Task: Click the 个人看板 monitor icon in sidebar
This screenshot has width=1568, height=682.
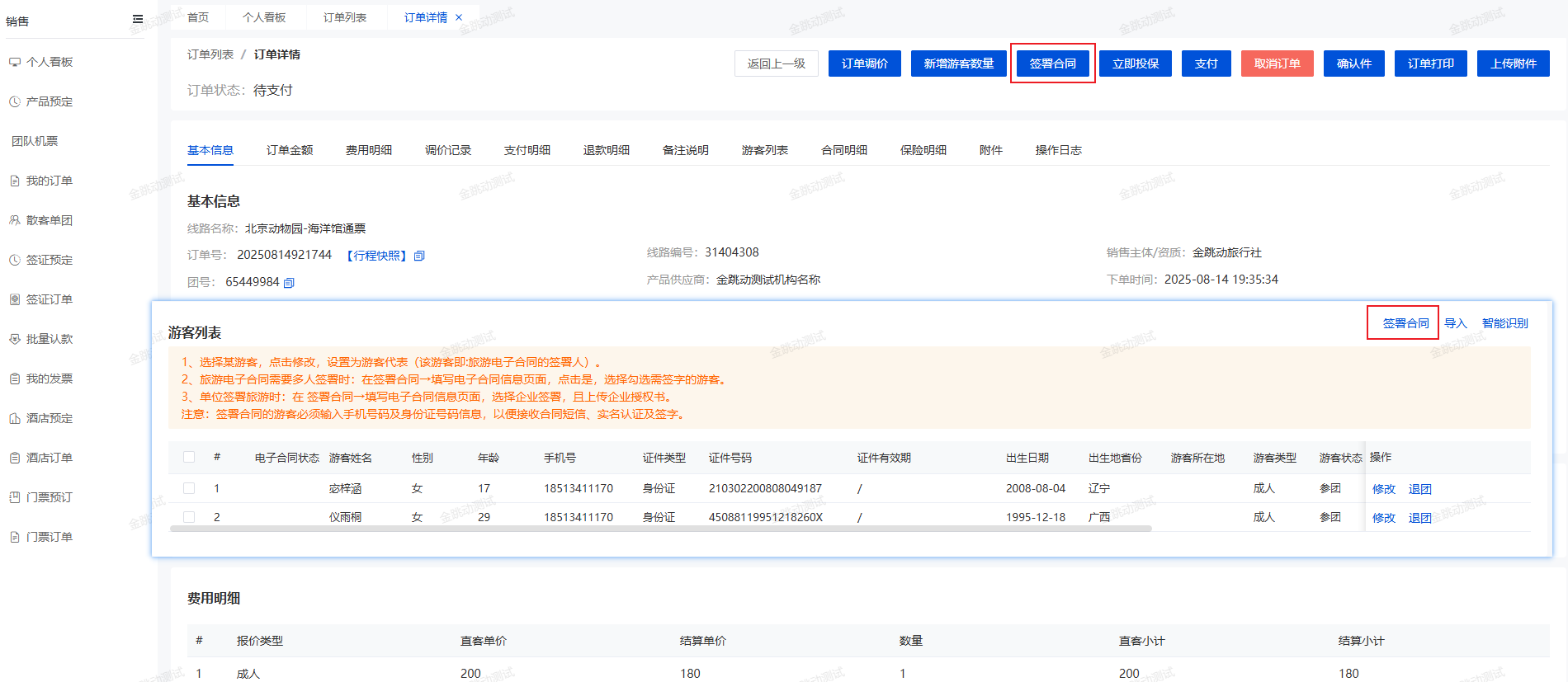Action: pyautogui.click(x=15, y=62)
